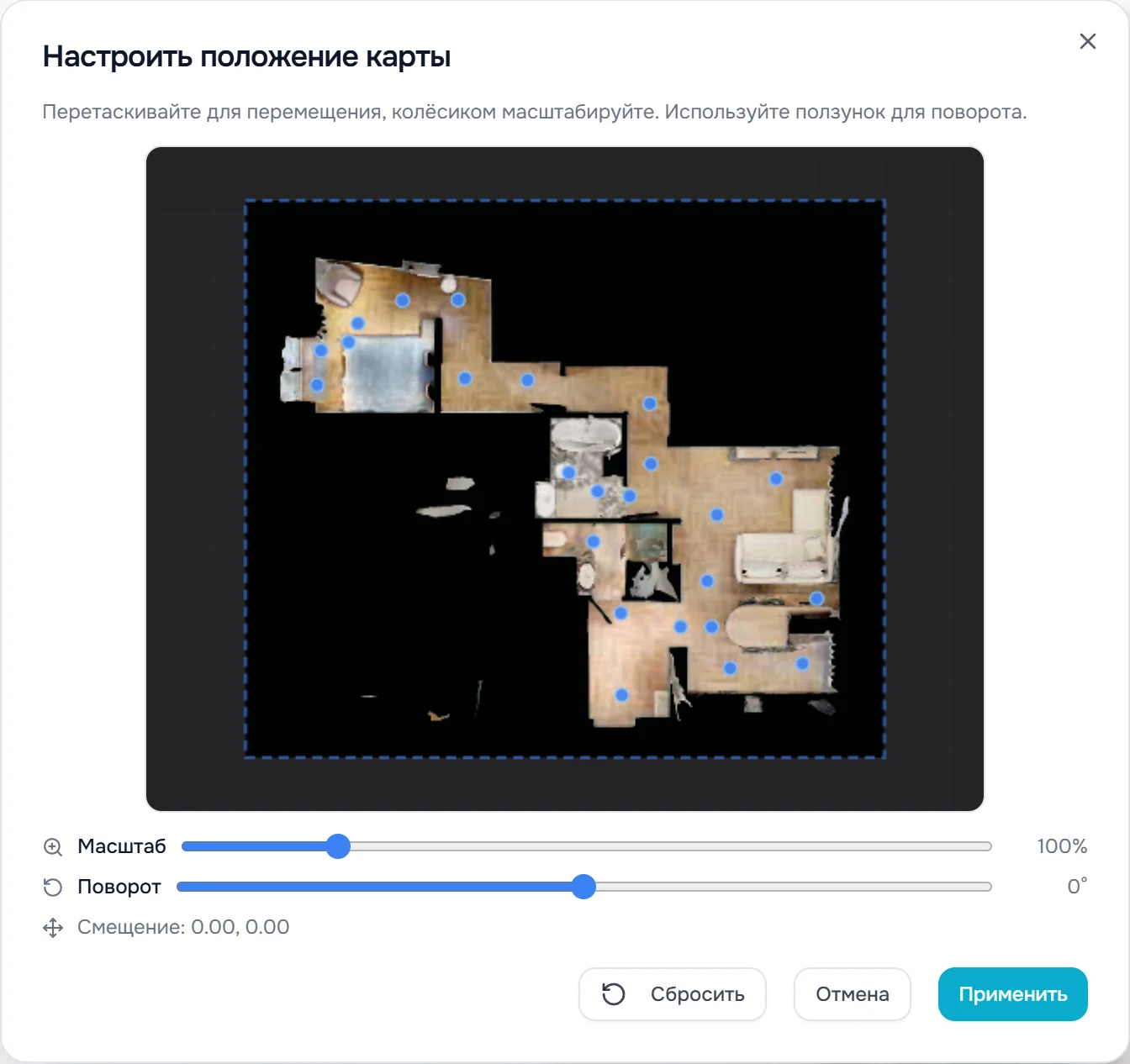Click the rotate icon beside Поворот
This screenshot has height=1064, width=1130.
click(x=53, y=887)
